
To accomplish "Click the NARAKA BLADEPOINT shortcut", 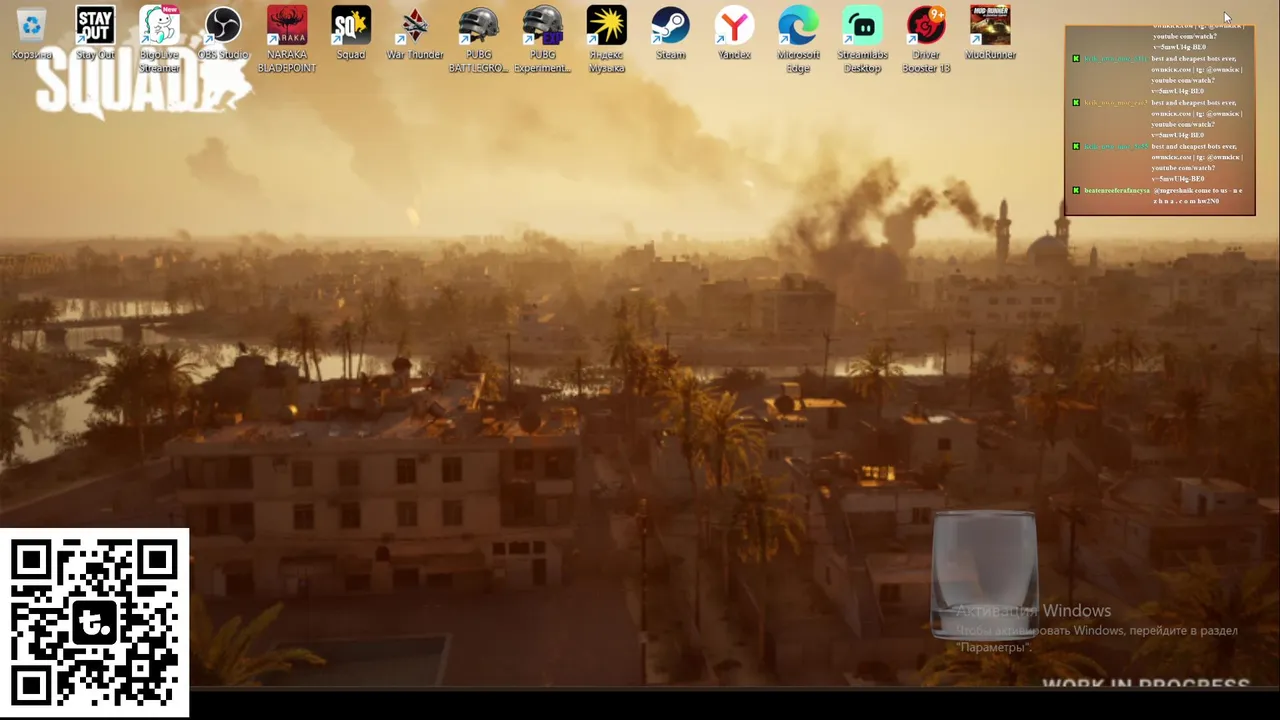I will (x=287, y=39).
